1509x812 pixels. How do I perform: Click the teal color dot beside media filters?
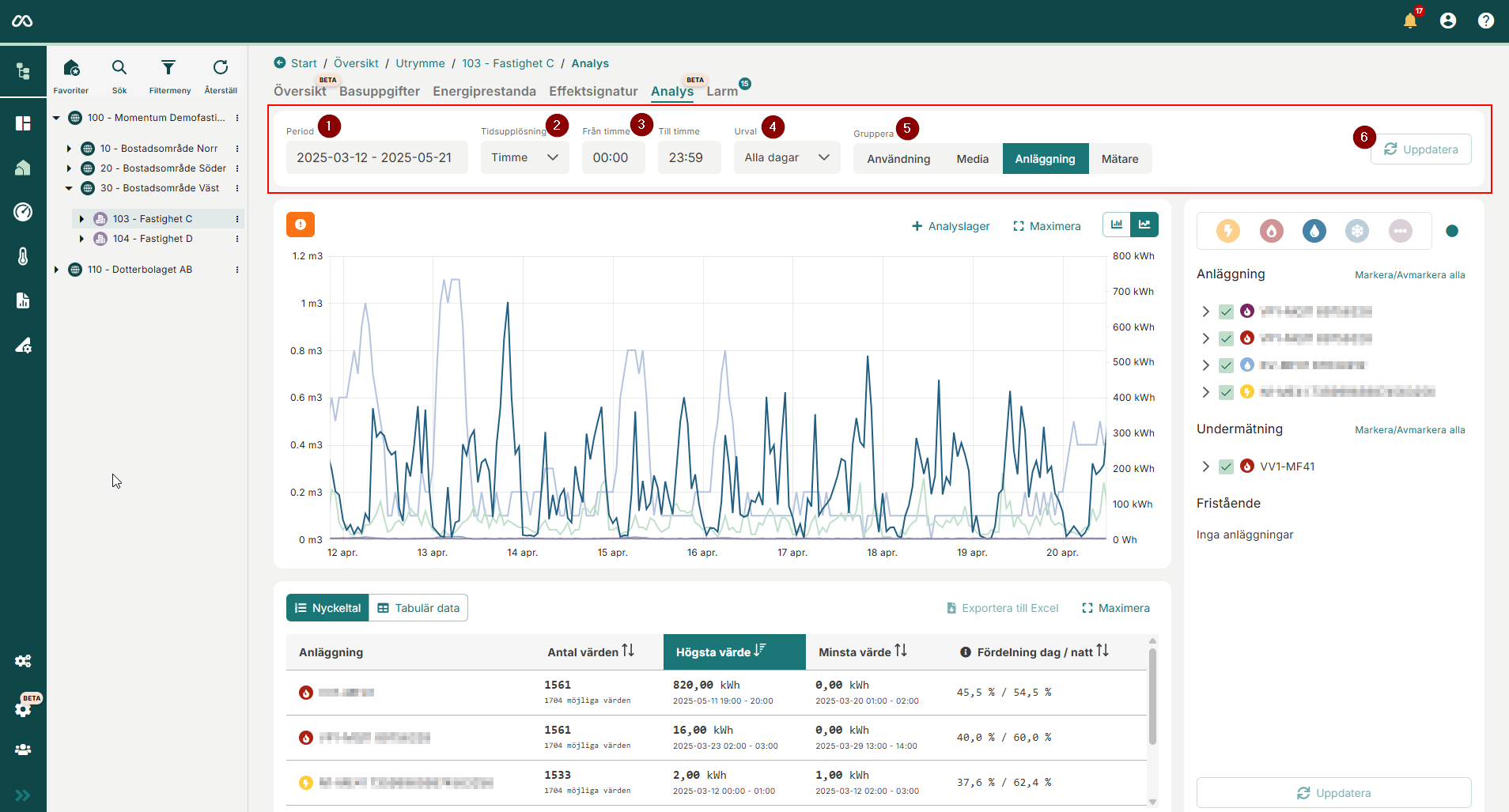pyautogui.click(x=1452, y=231)
